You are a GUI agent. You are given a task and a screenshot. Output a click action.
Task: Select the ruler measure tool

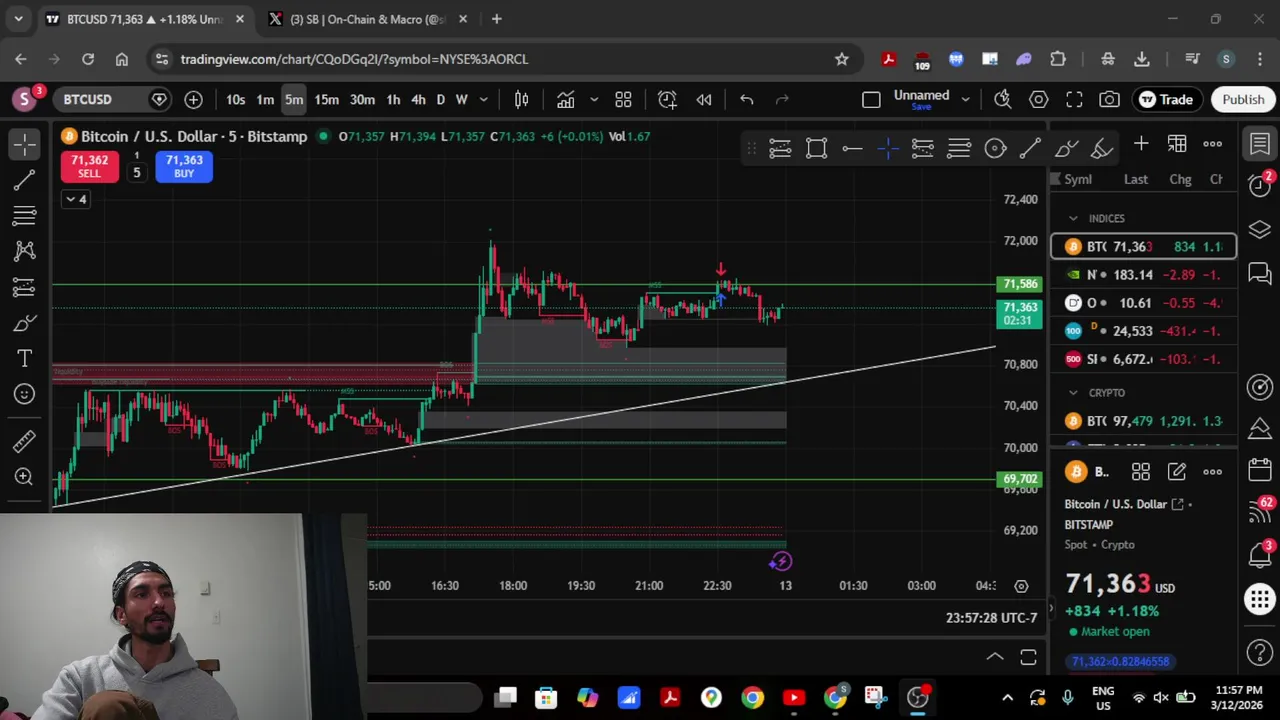24,441
